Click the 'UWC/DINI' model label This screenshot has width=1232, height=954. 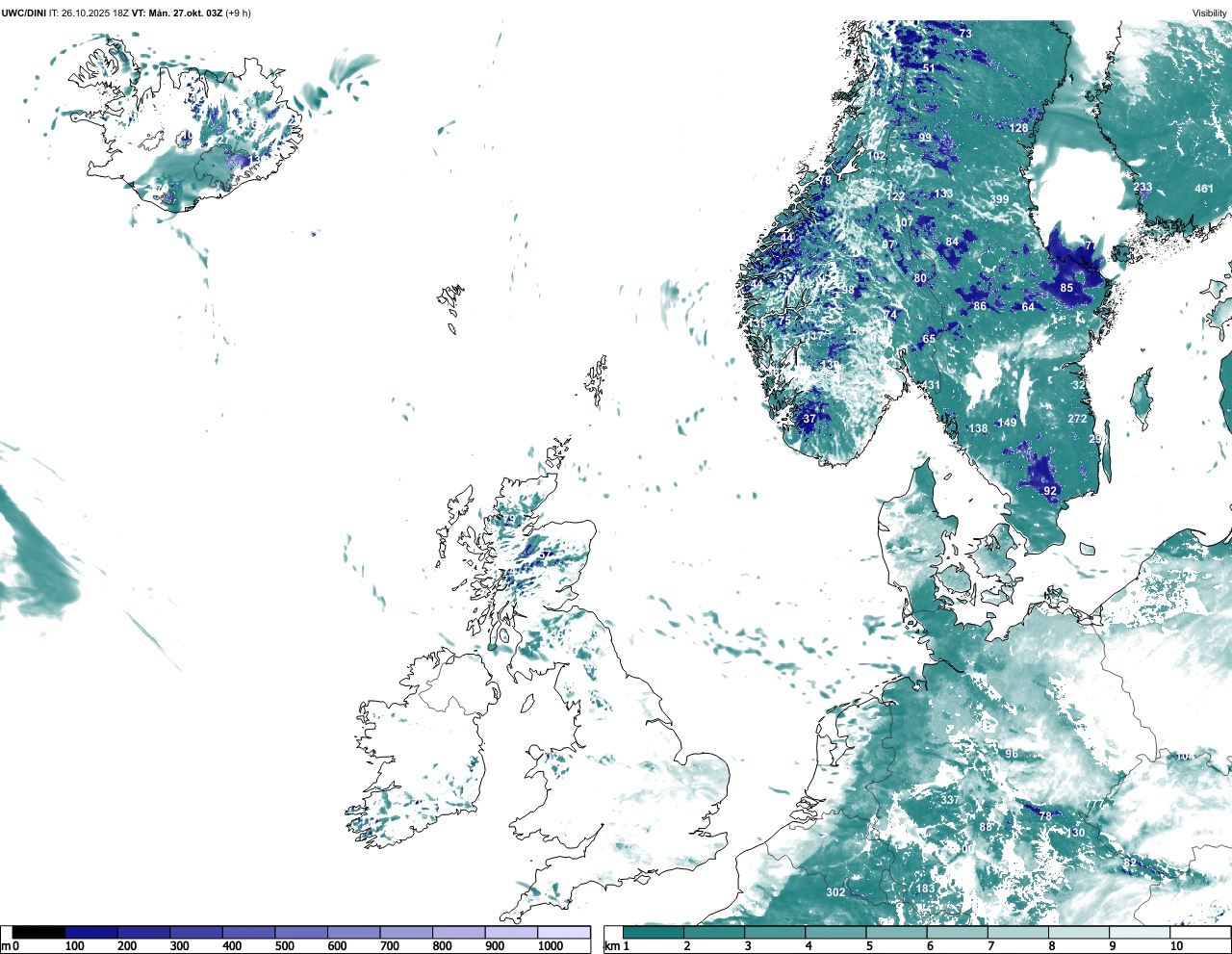[x=23, y=13]
